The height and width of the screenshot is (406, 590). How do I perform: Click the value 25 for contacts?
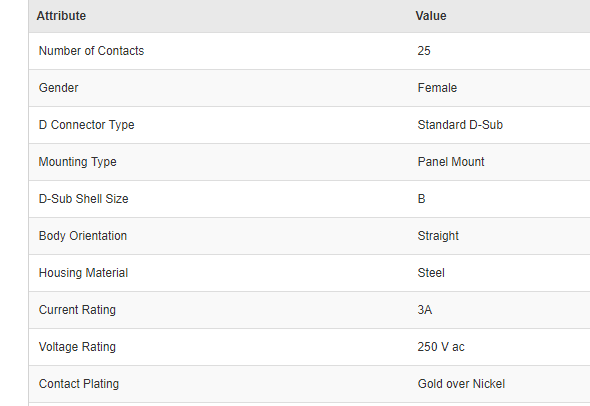(424, 51)
